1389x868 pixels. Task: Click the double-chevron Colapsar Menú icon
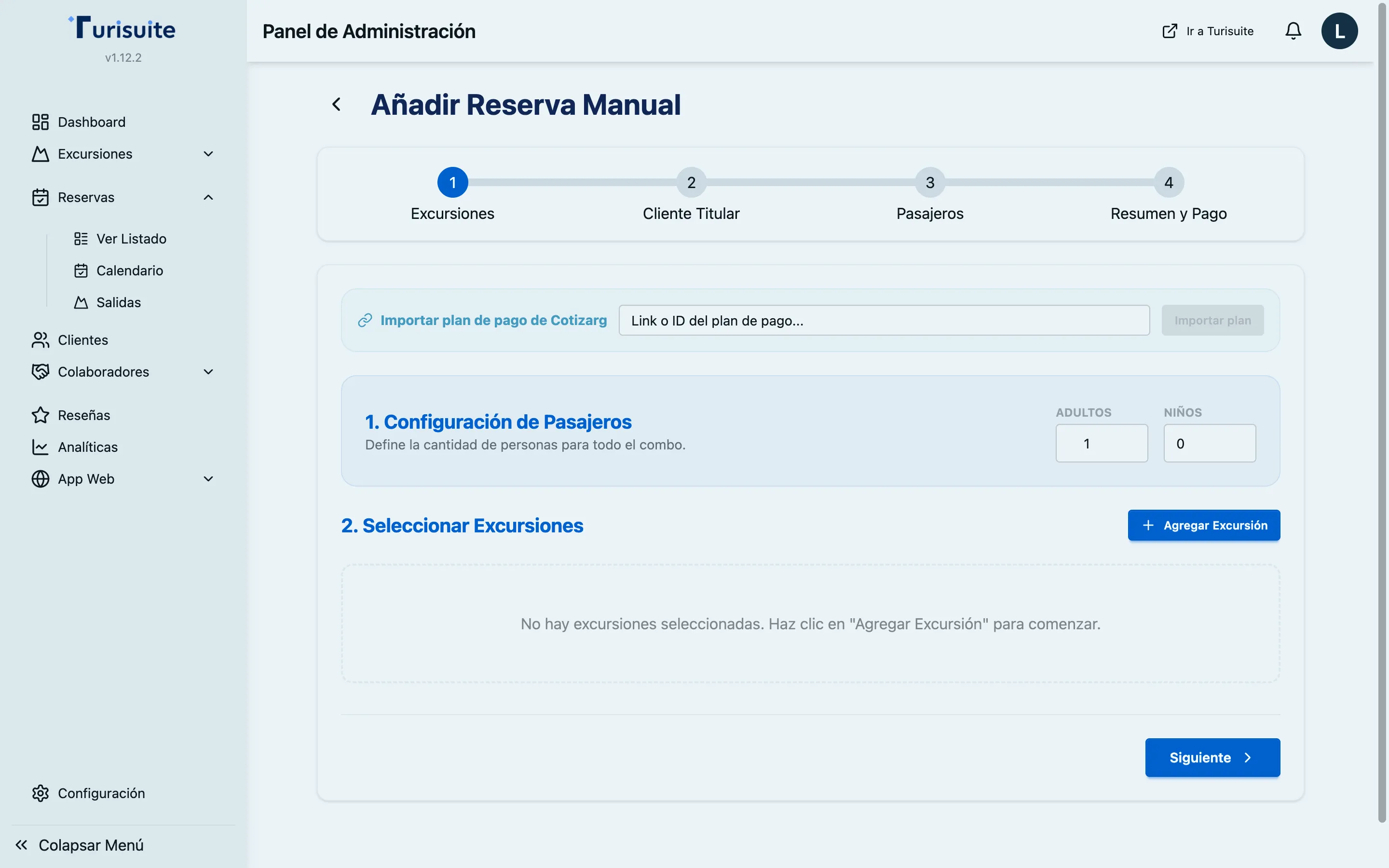[21, 845]
